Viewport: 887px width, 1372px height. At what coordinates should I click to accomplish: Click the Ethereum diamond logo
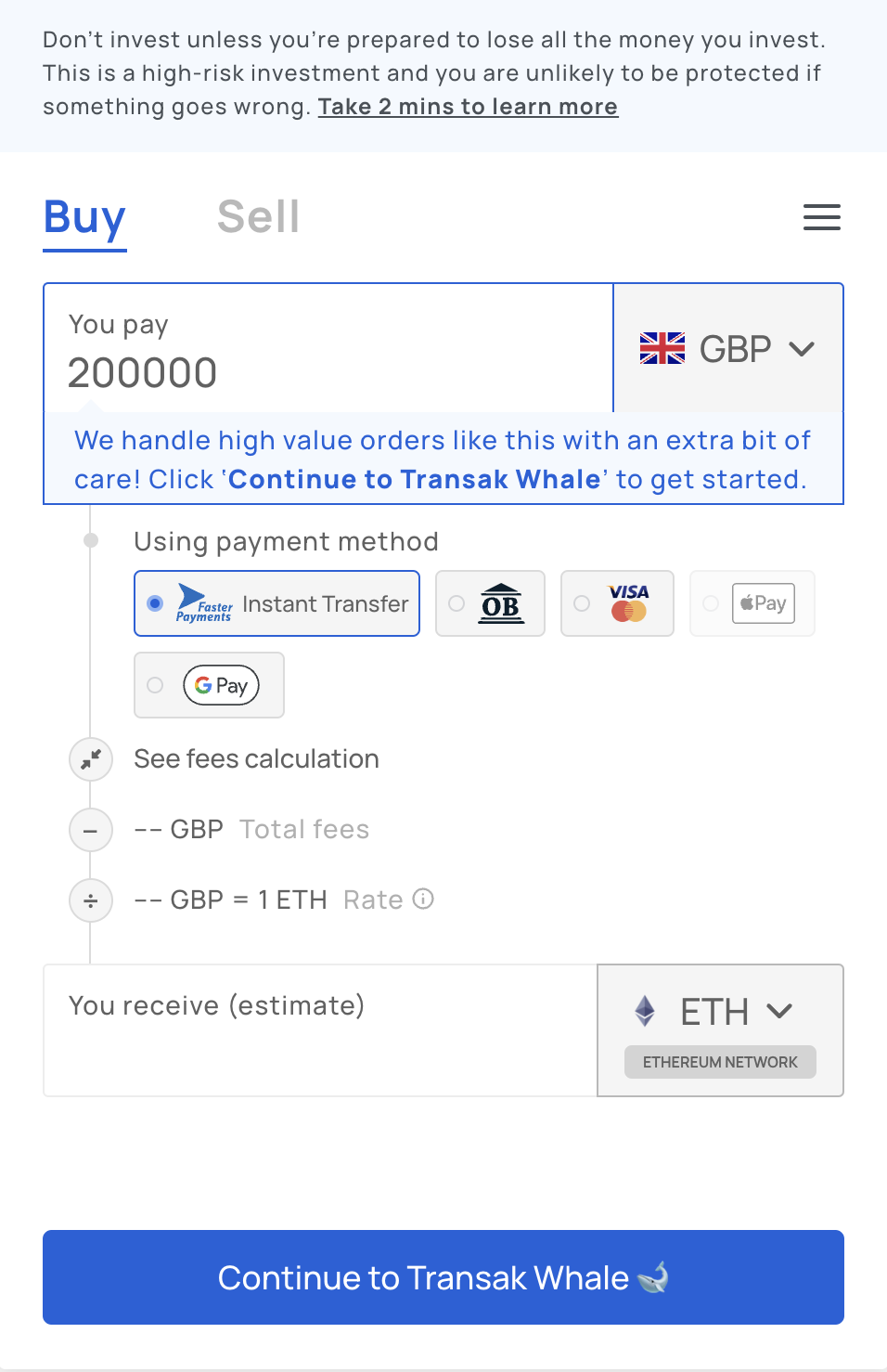coord(645,1011)
